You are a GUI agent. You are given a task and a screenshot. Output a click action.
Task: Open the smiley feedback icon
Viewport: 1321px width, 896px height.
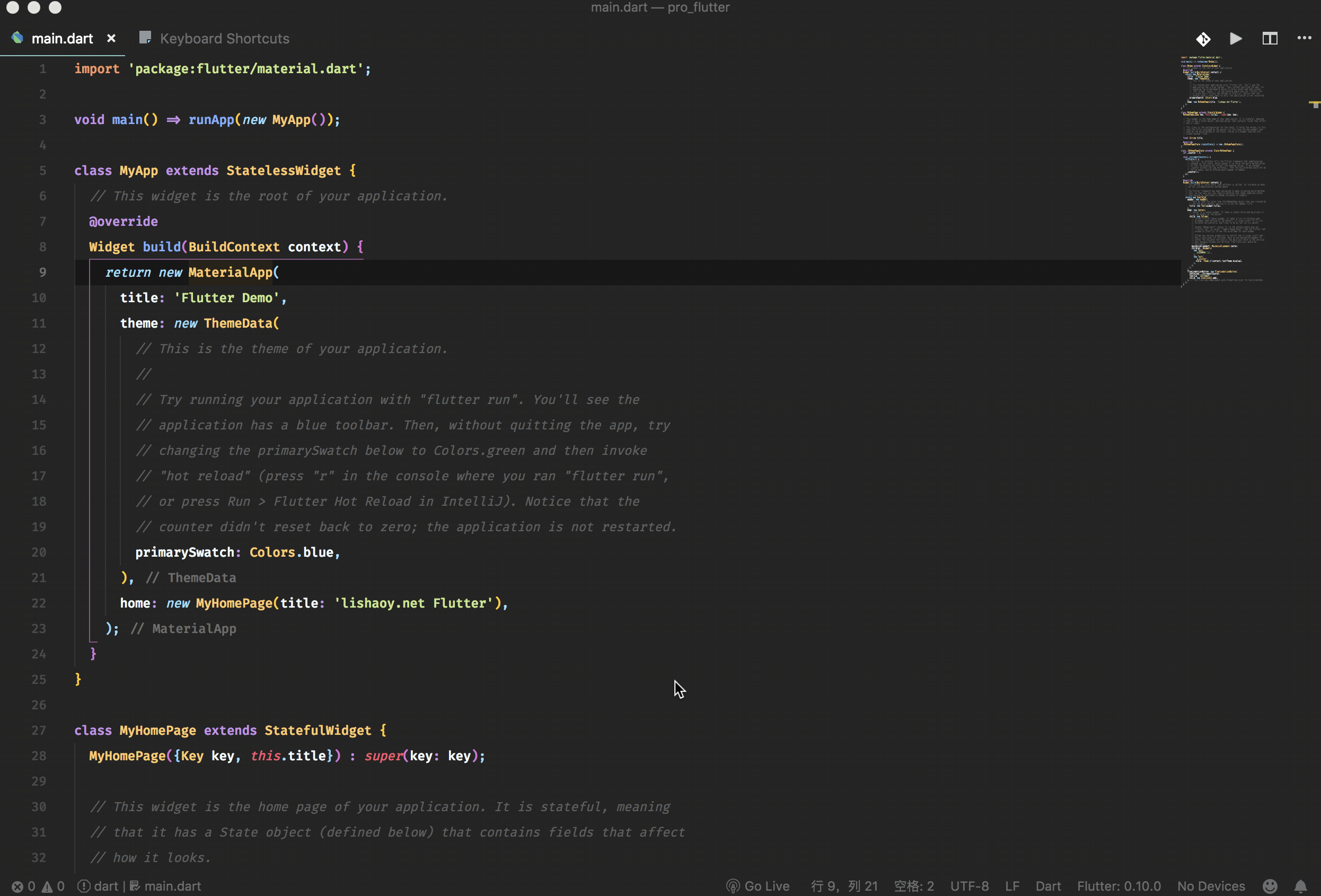tap(1270, 886)
